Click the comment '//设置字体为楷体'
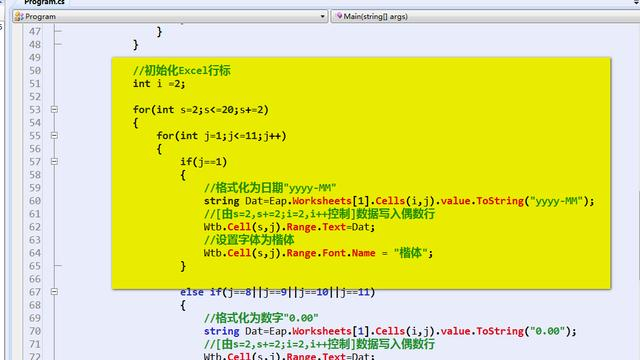This screenshot has height=360, width=640. [x=249, y=240]
